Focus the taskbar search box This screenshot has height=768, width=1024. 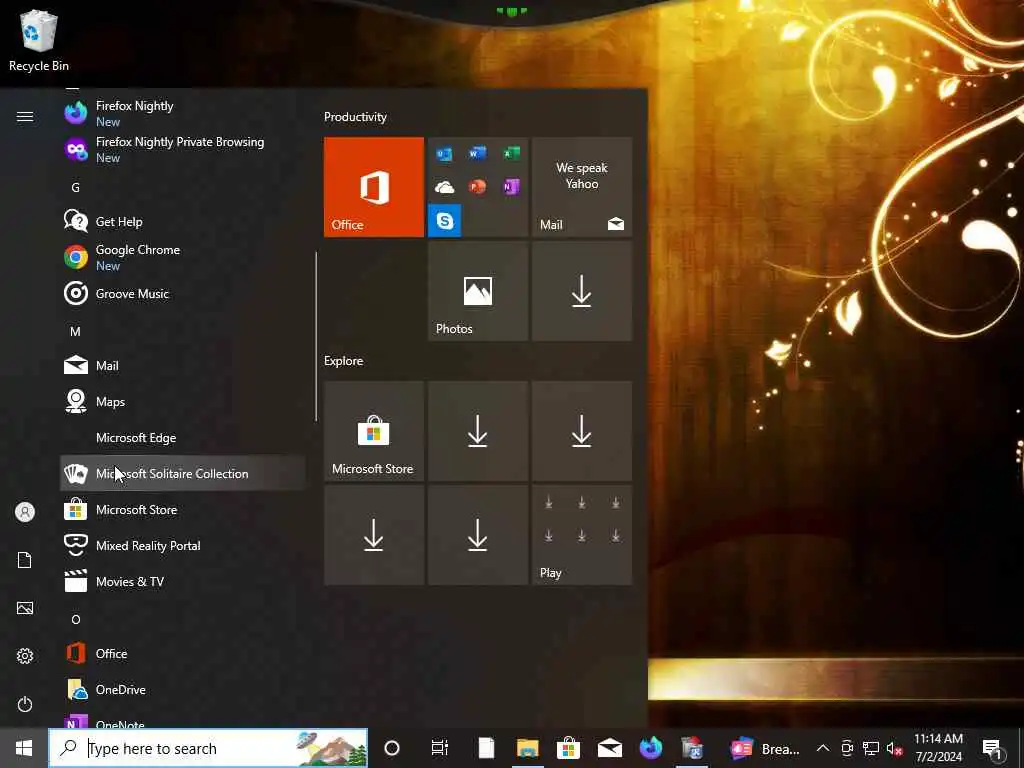(x=208, y=748)
